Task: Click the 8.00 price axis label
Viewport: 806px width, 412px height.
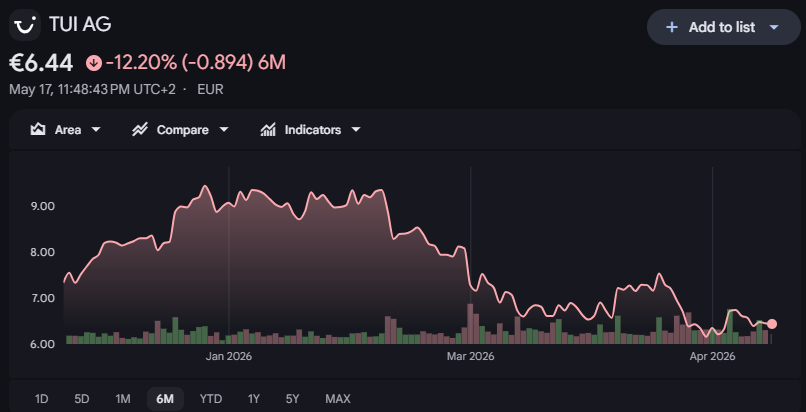Action: [x=43, y=252]
